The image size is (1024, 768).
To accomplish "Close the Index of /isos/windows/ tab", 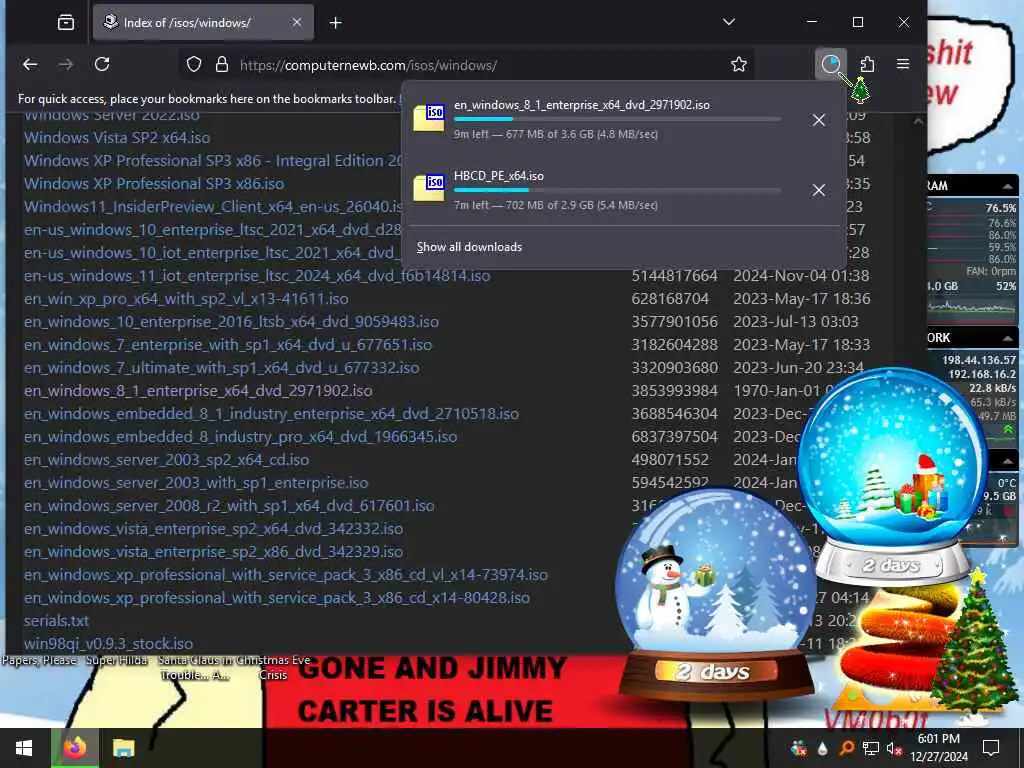I will click(x=296, y=23).
